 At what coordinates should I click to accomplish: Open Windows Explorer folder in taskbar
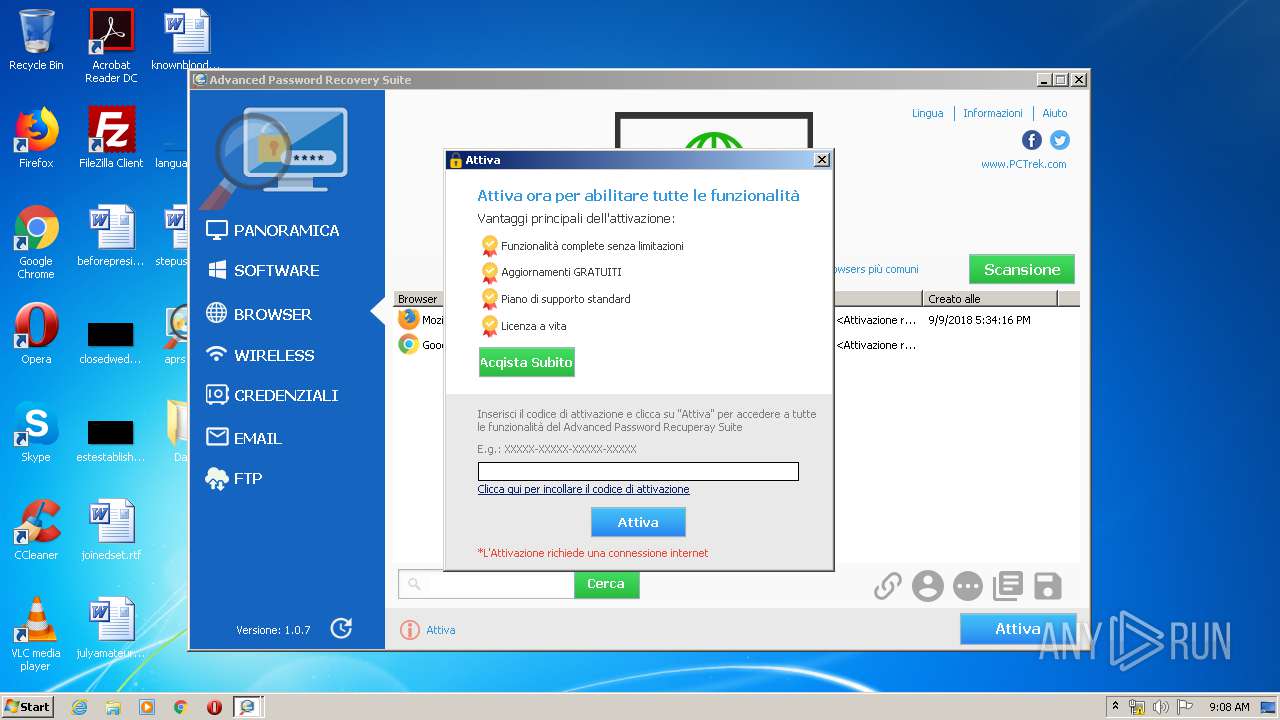coord(113,707)
